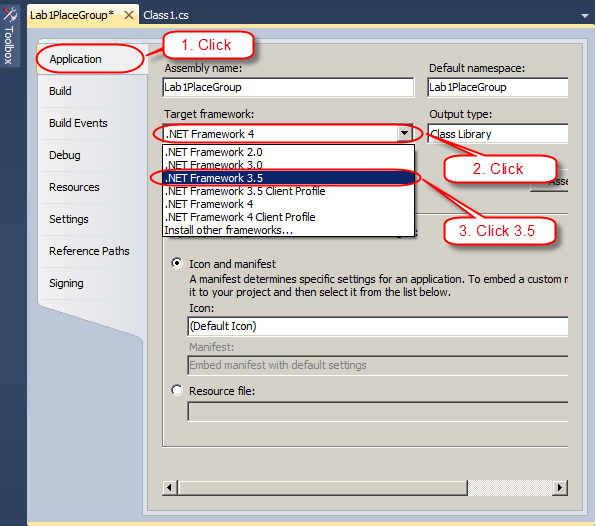Collapse the Target framework dropdown arrow
This screenshot has height=526, width=596.
pos(404,133)
